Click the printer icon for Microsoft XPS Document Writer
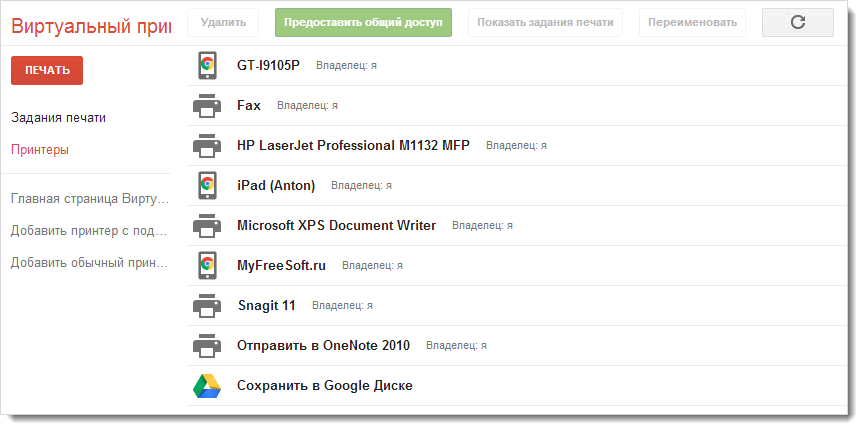Image resolution: width=863 pixels, height=430 pixels. (207, 226)
